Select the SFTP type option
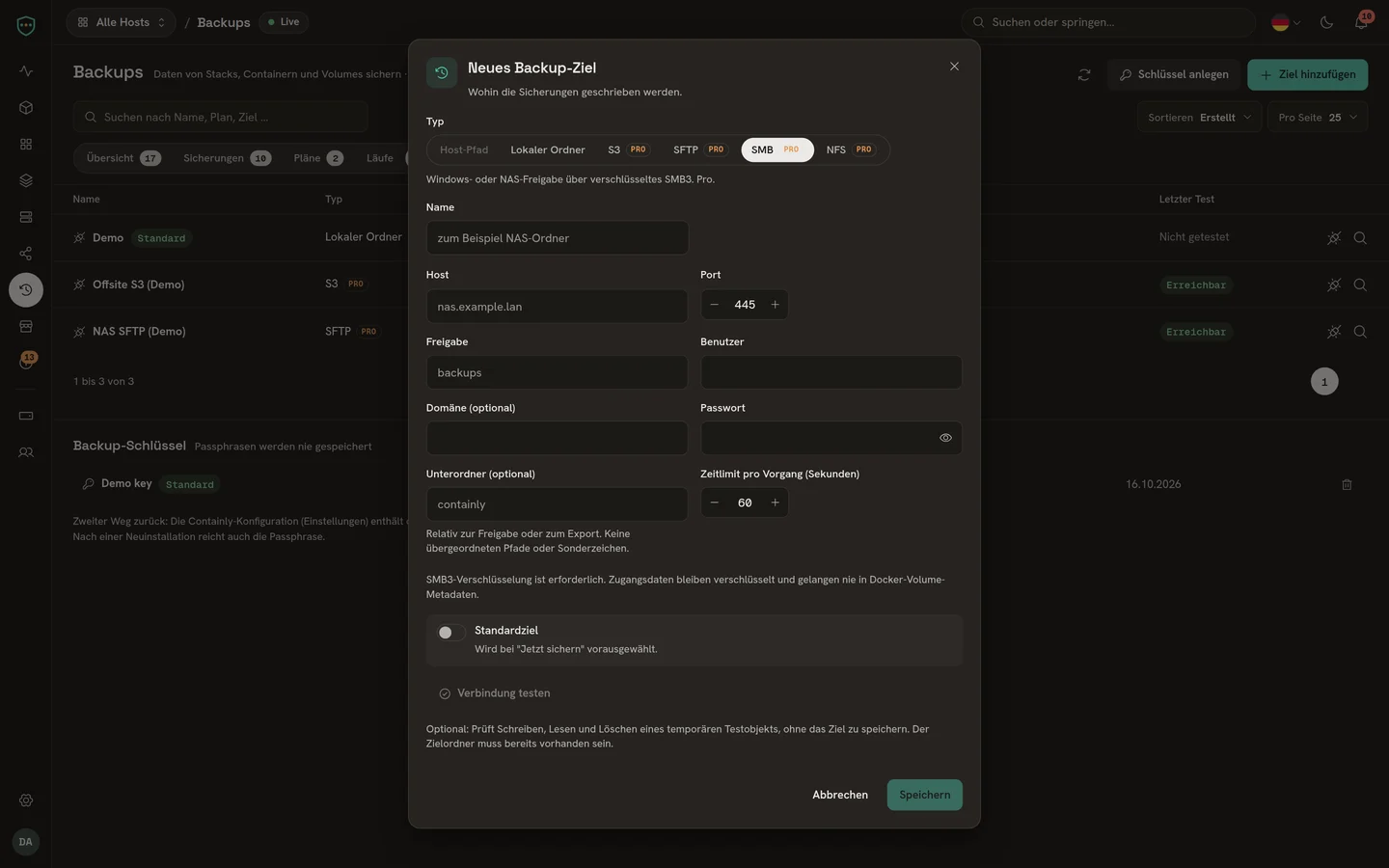1389x868 pixels. (x=699, y=149)
